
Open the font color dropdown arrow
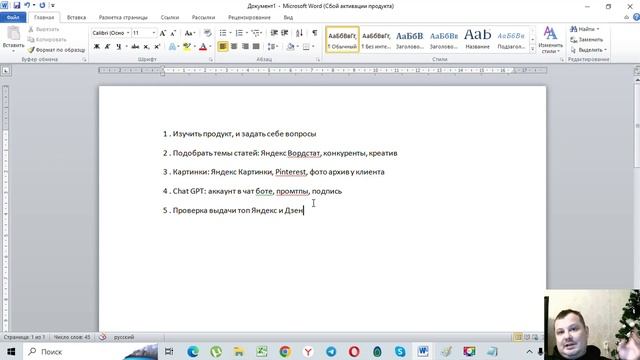(x=210, y=47)
